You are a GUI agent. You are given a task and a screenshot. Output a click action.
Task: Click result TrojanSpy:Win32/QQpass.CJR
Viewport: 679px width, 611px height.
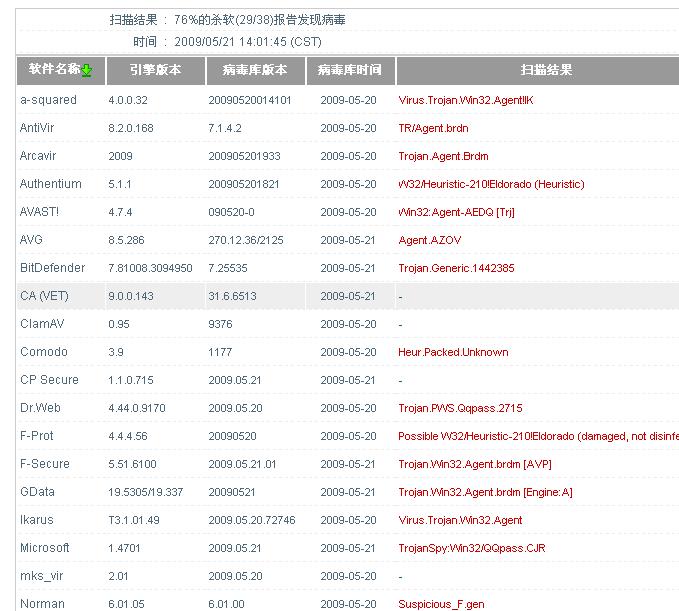coord(472,548)
